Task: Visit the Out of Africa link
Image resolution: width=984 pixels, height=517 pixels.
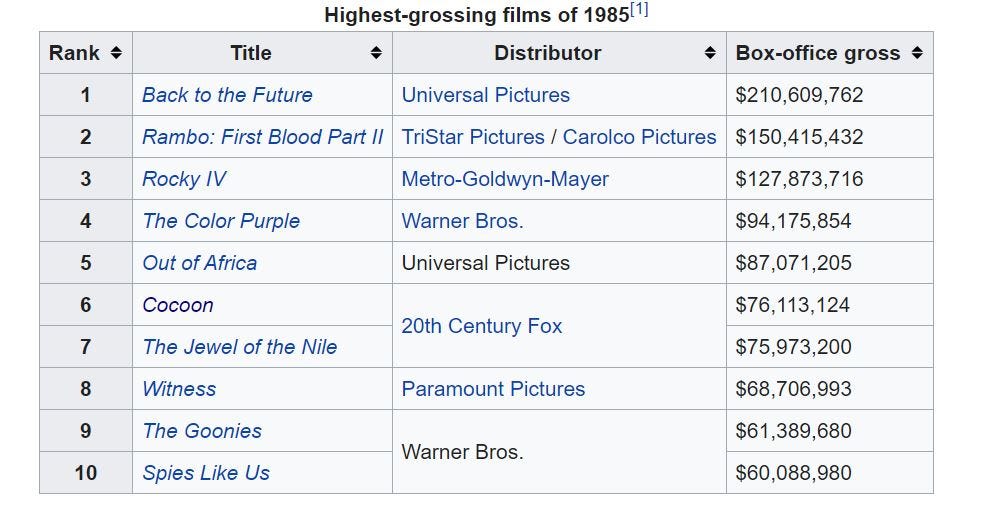Action: click(x=200, y=263)
